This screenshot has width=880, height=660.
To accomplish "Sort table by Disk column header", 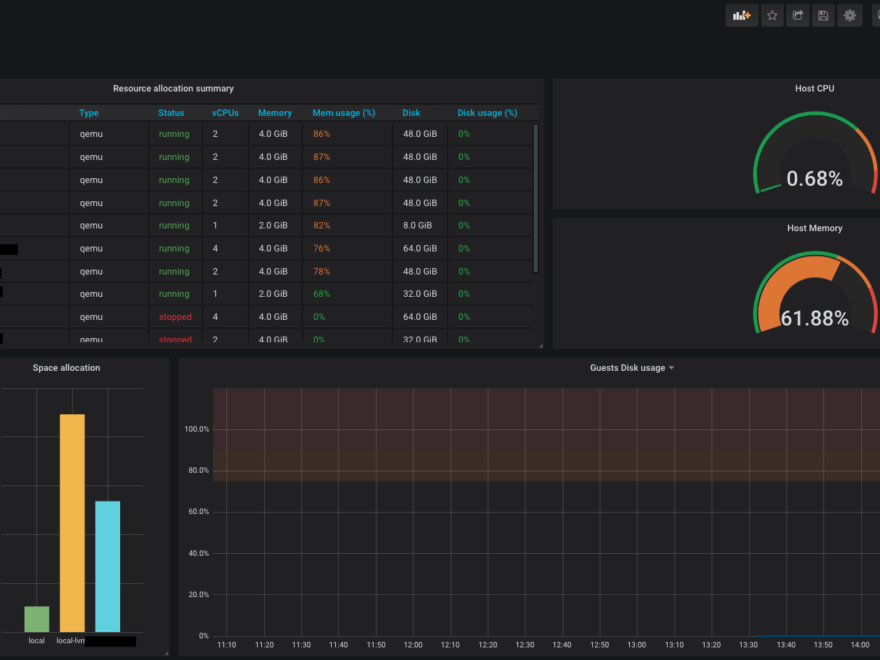I will point(411,113).
